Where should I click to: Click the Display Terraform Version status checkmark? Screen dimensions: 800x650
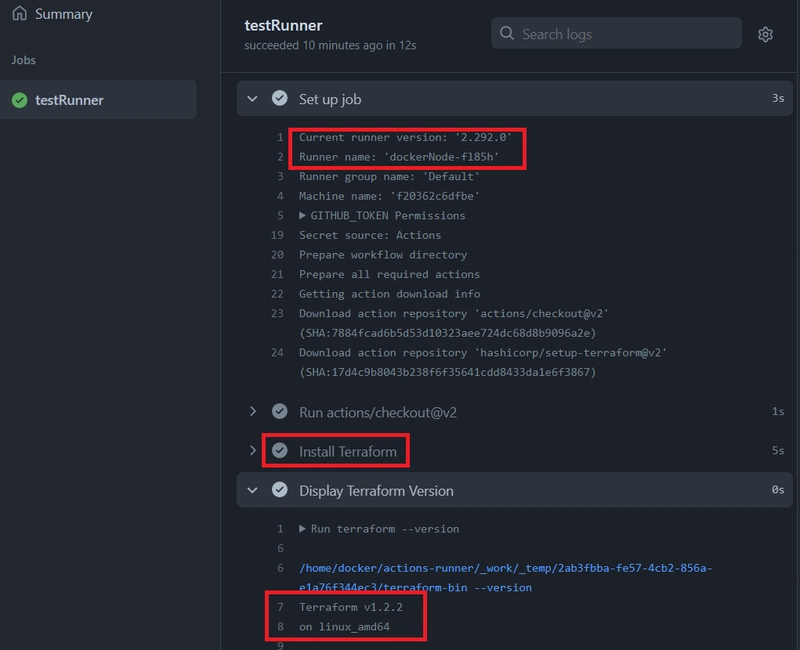[280, 491]
